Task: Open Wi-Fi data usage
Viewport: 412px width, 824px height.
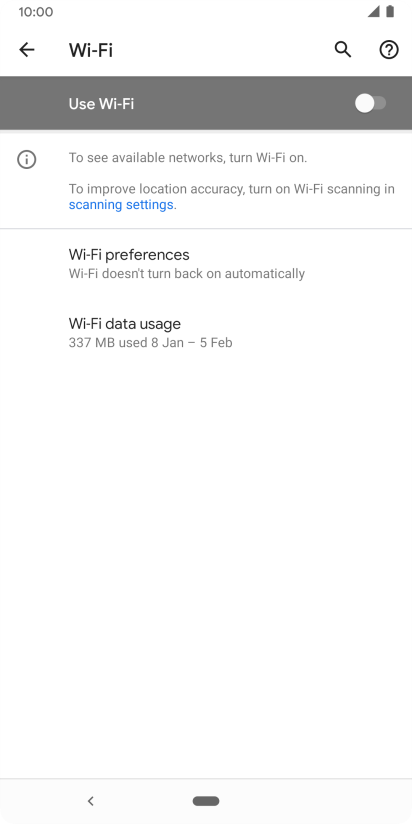Action: coord(206,332)
